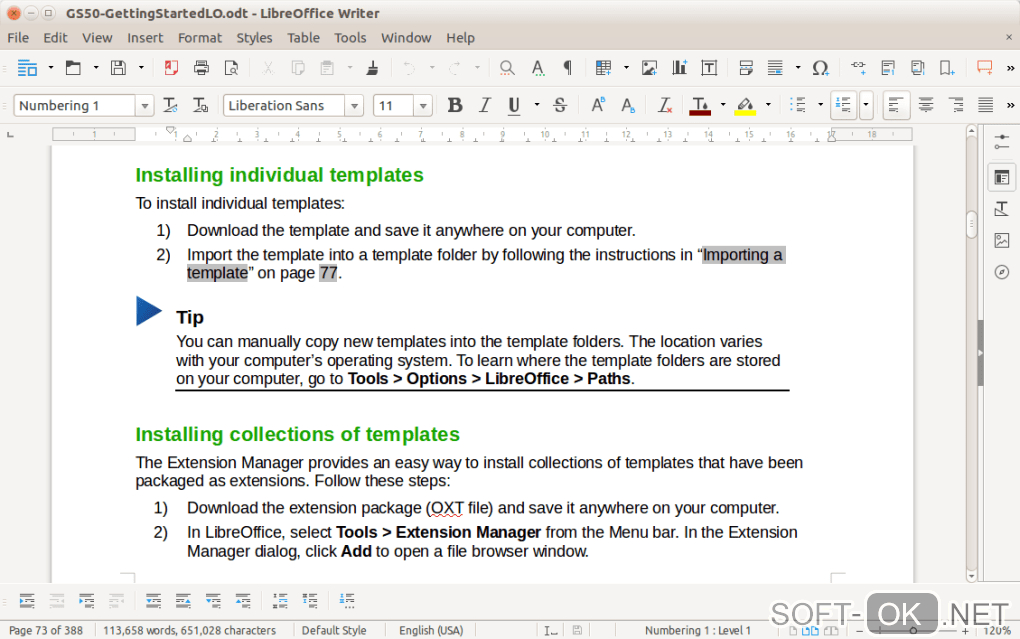Insert a hyperlink
This screenshot has width=1020, height=639.
click(x=858, y=68)
